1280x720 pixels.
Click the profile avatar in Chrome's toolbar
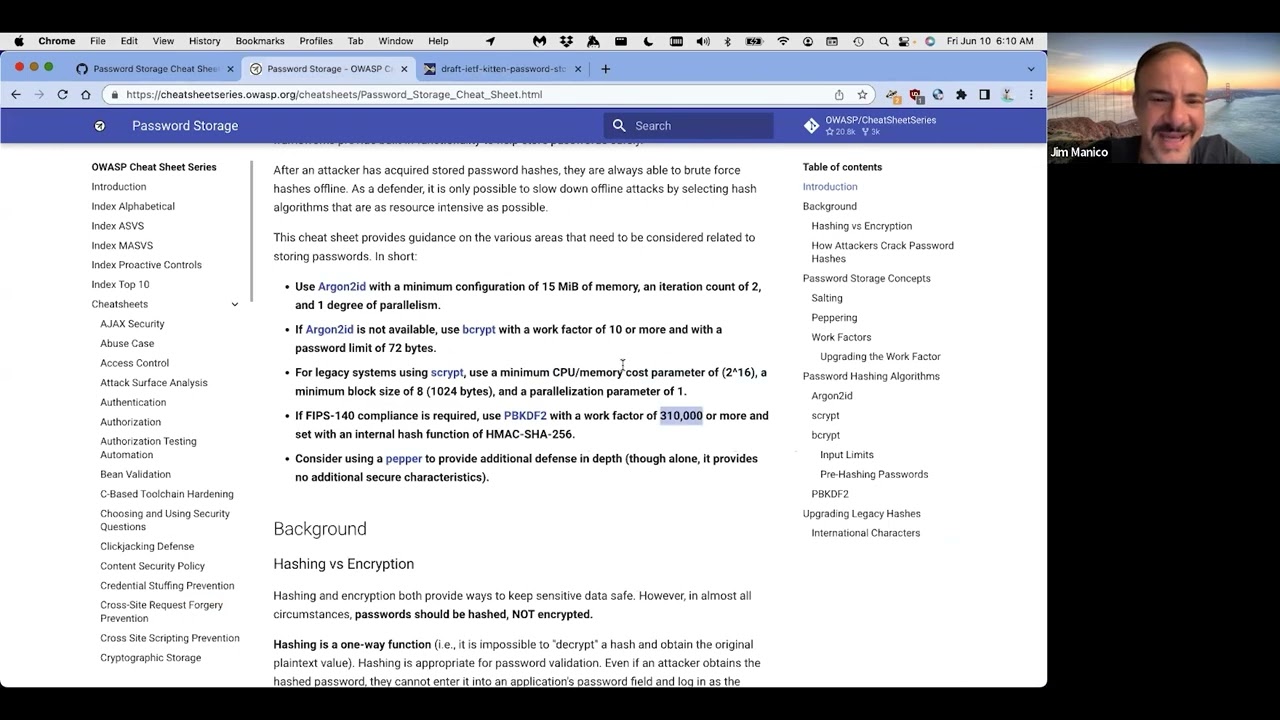(x=1008, y=94)
